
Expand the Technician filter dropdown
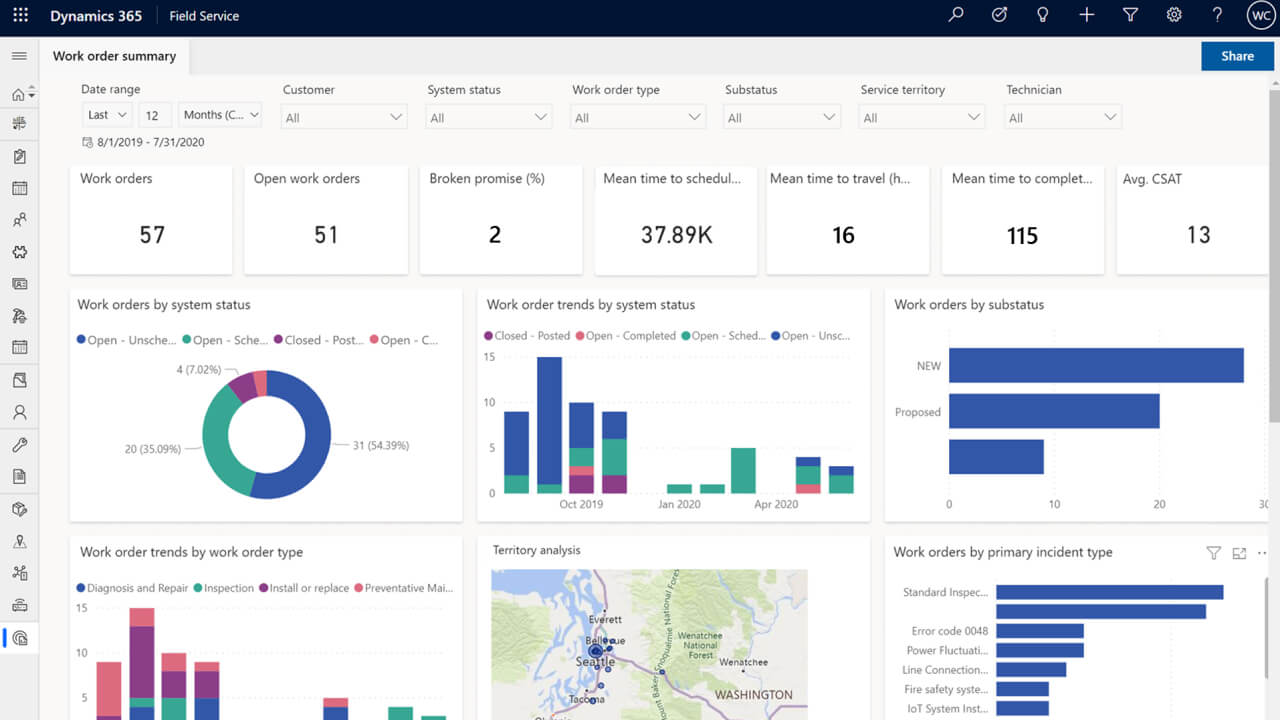[x=1062, y=116]
